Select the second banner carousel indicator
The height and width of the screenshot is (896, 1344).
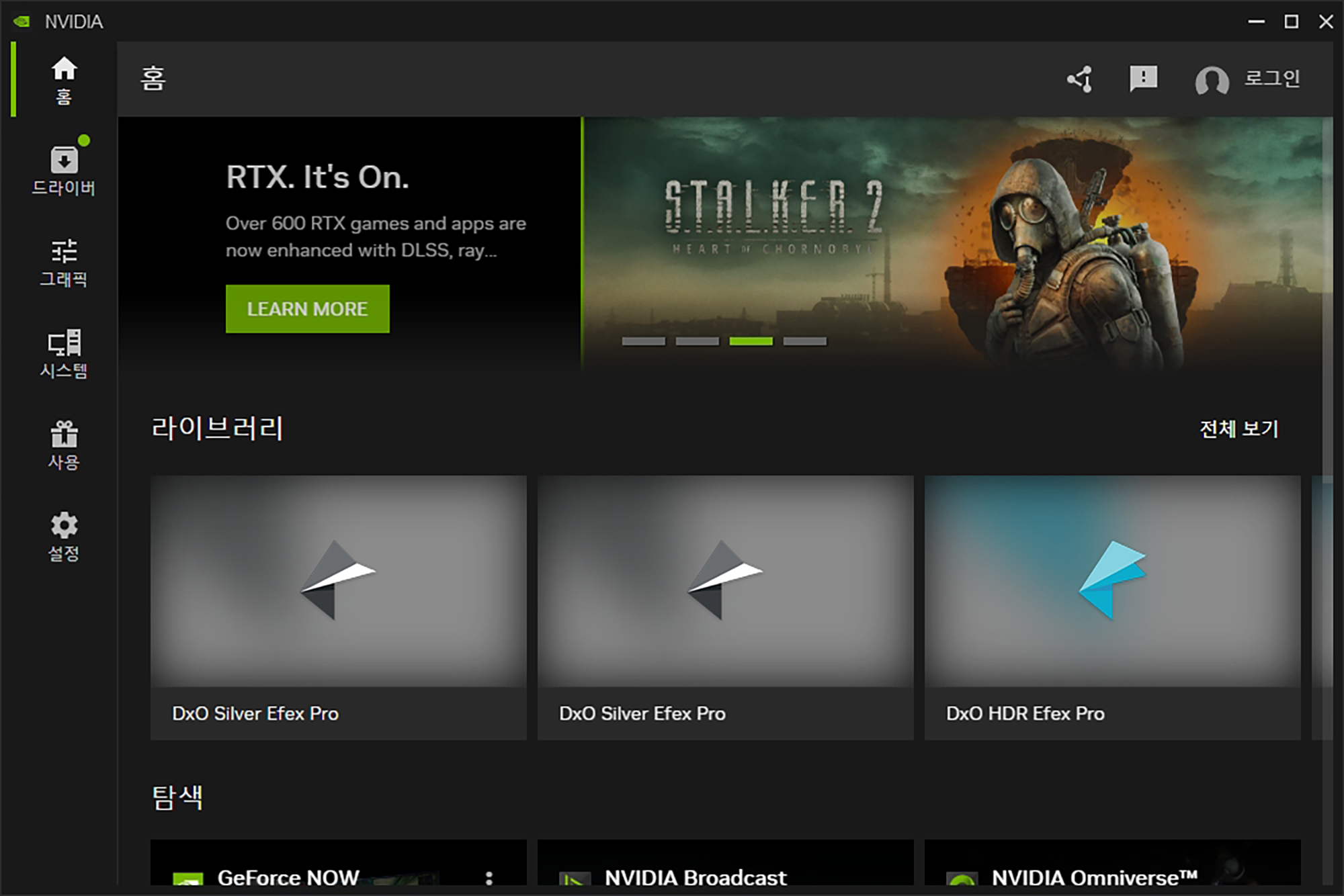[697, 341]
